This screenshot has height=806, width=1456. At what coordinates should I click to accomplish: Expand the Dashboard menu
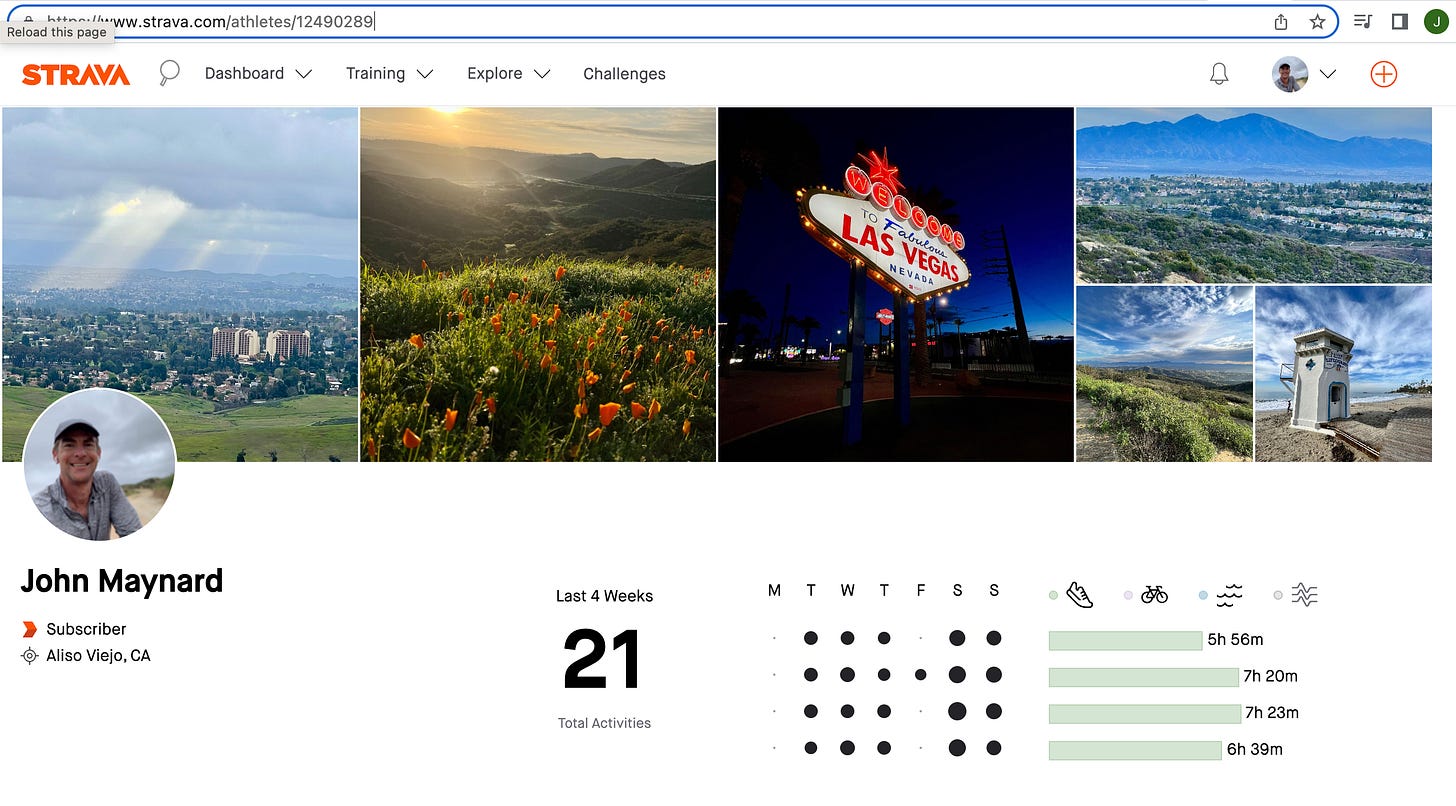coord(258,74)
